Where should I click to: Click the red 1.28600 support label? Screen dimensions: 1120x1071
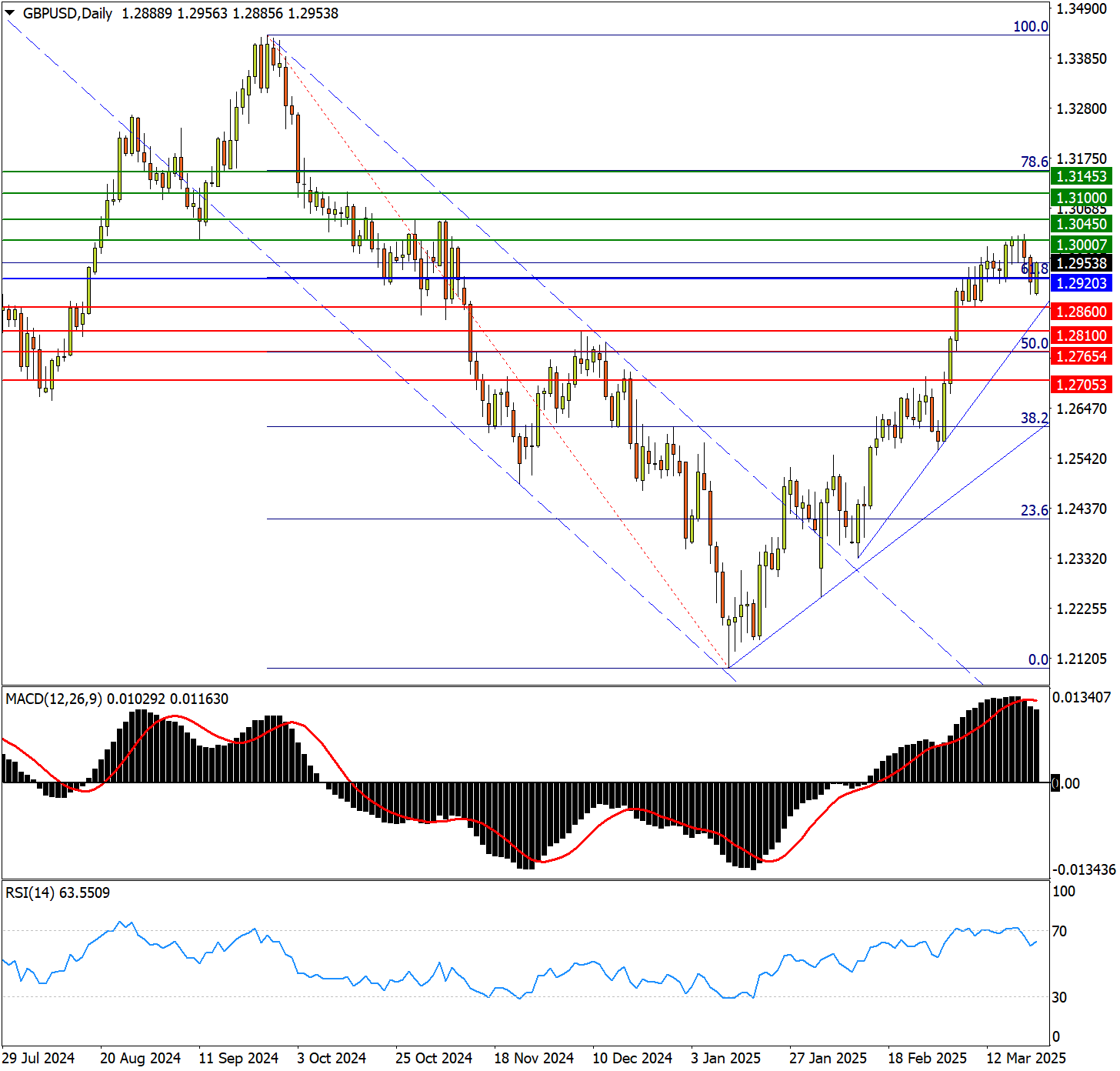point(1081,312)
